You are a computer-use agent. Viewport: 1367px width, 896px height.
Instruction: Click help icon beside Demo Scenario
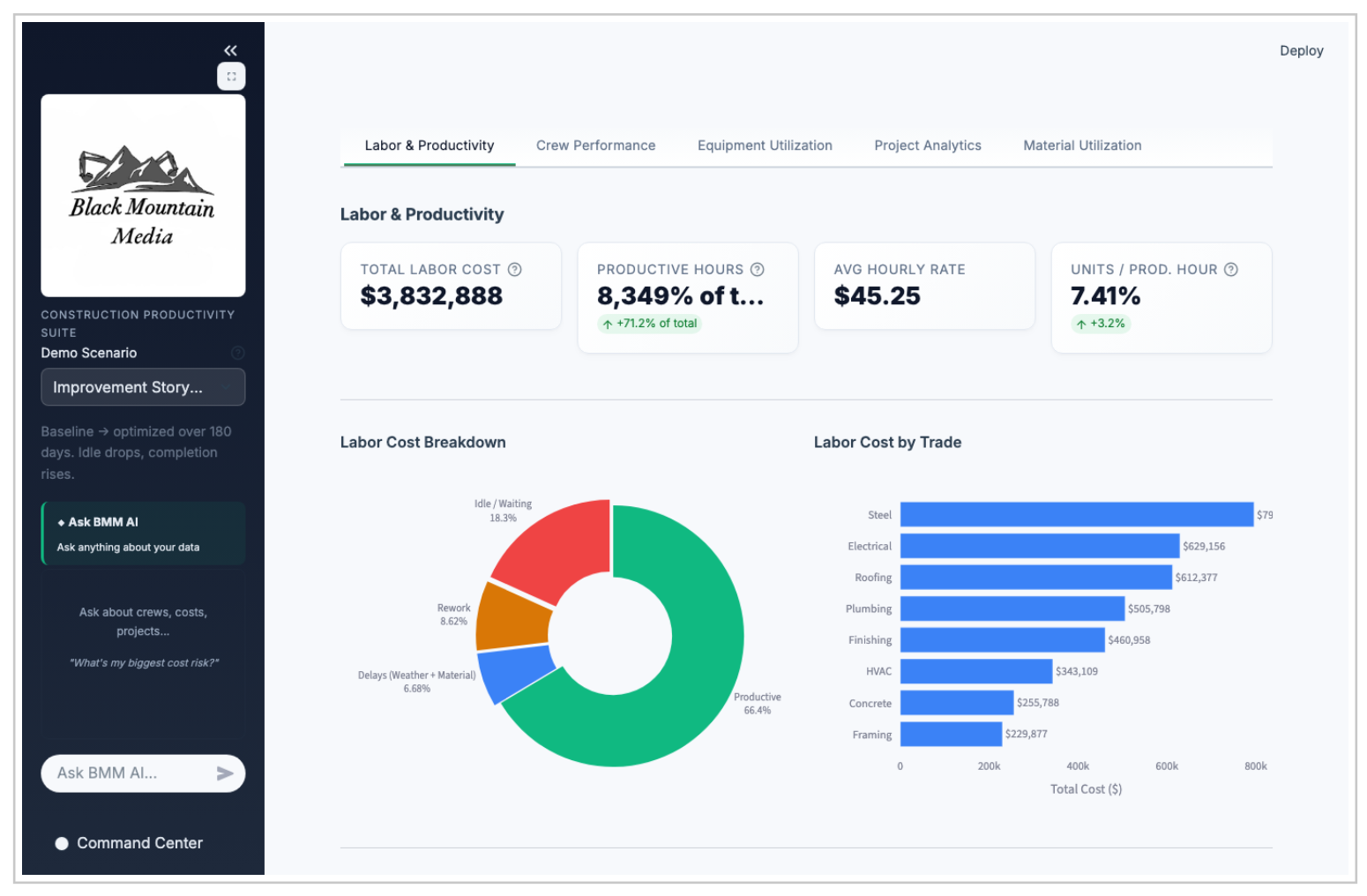point(237,353)
